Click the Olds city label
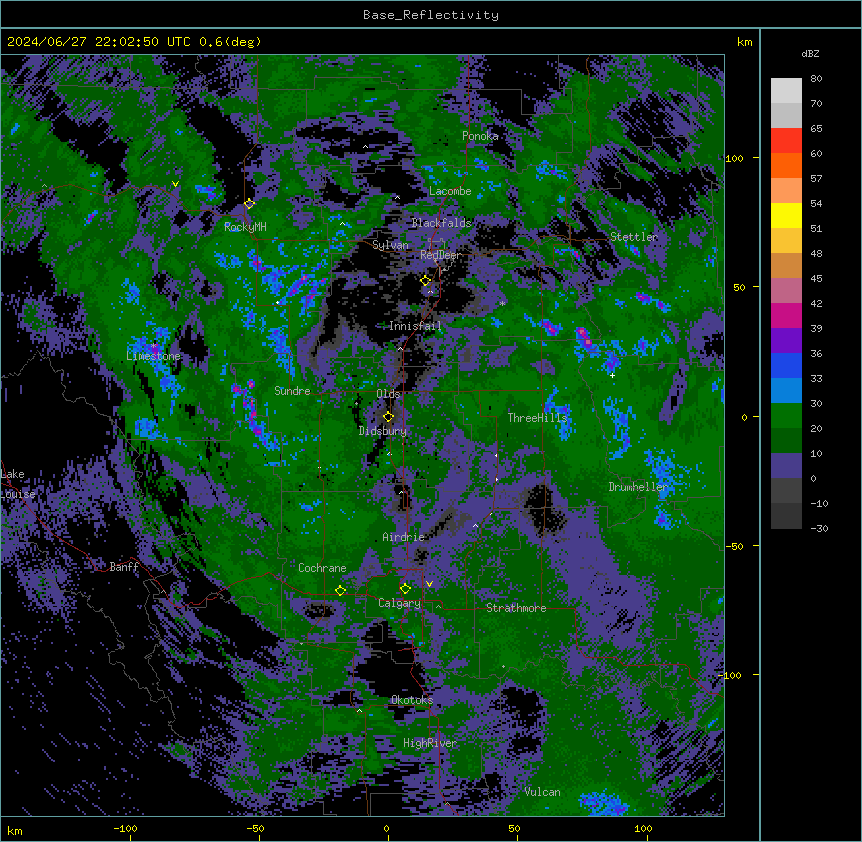The height and width of the screenshot is (842, 862). pos(388,394)
